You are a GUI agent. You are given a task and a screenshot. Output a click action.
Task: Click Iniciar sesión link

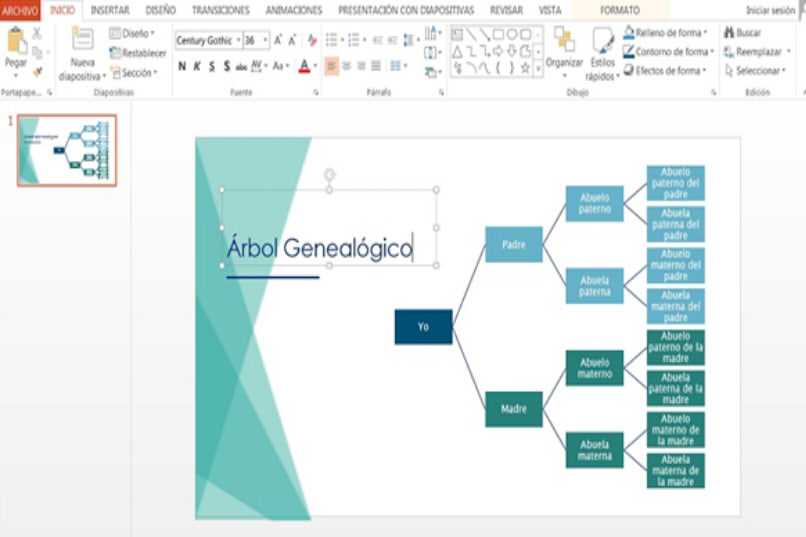770,10
